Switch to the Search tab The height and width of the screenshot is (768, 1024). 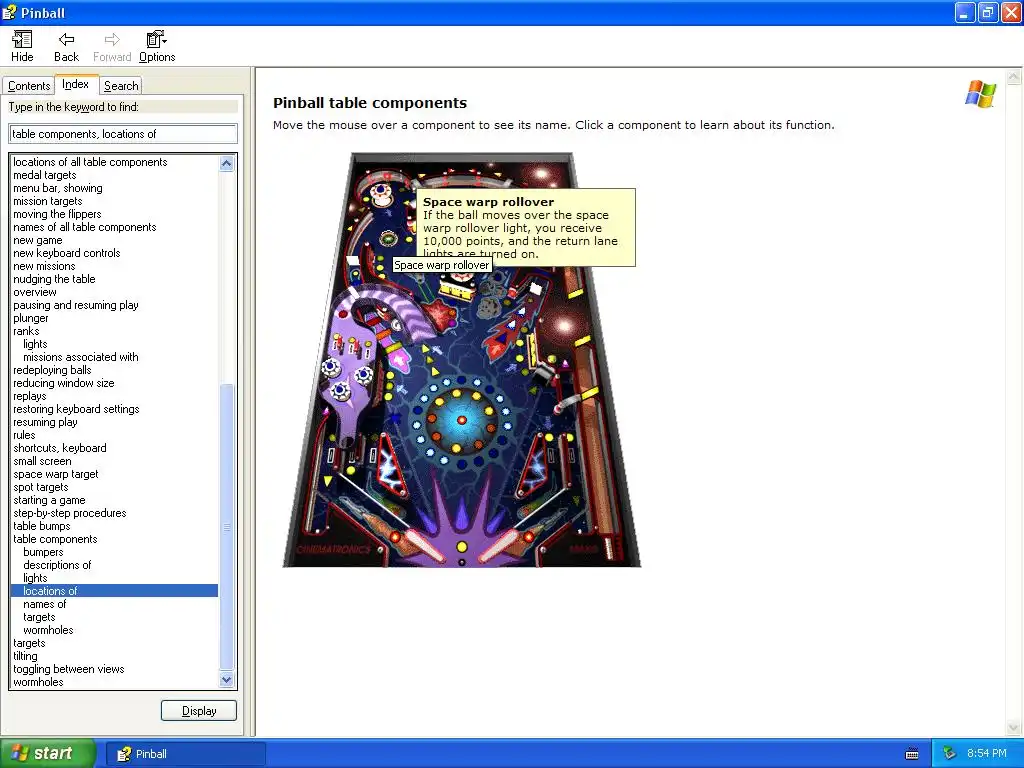pyautogui.click(x=121, y=86)
